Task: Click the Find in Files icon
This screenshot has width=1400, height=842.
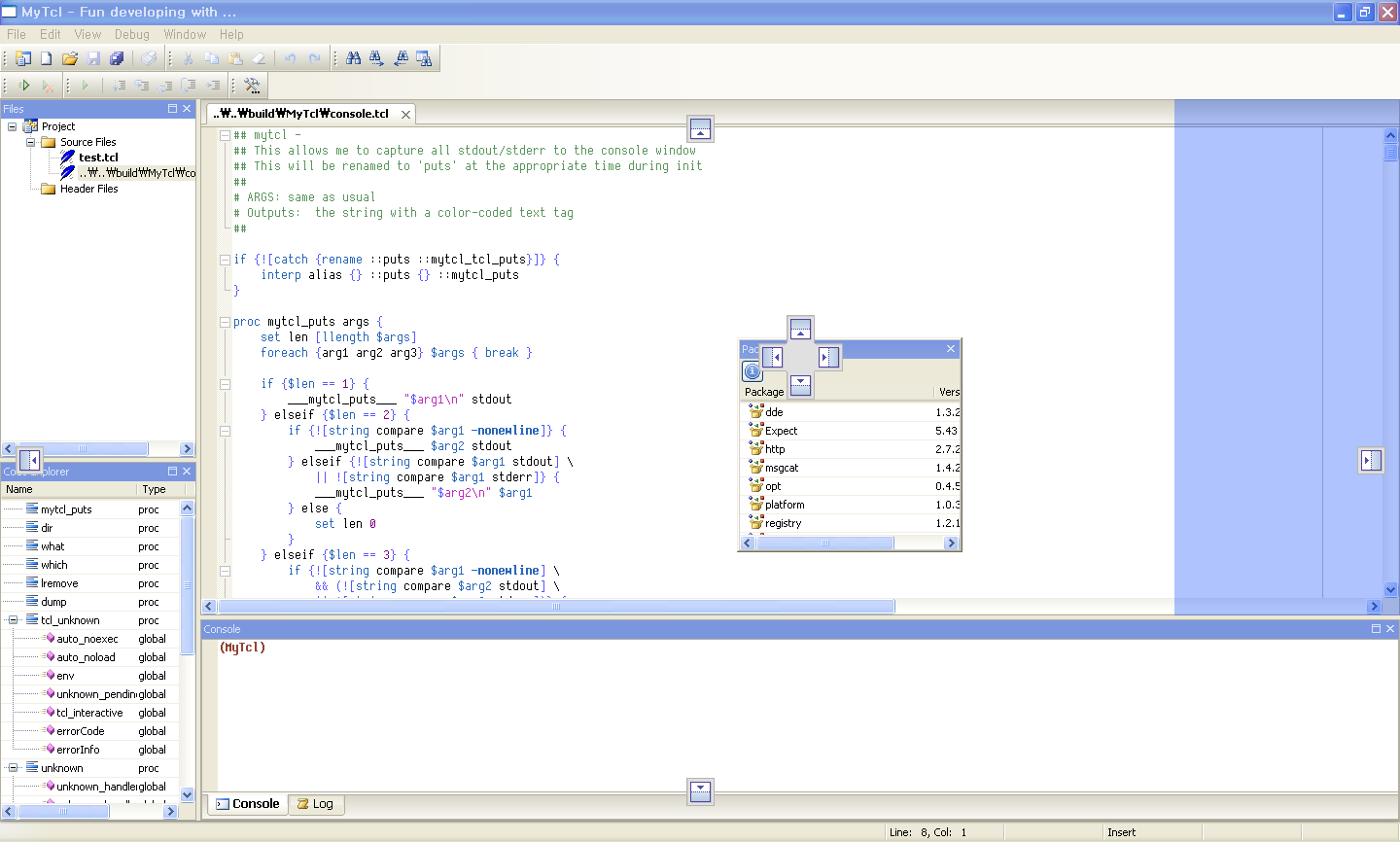Action: pyautogui.click(x=424, y=58)
